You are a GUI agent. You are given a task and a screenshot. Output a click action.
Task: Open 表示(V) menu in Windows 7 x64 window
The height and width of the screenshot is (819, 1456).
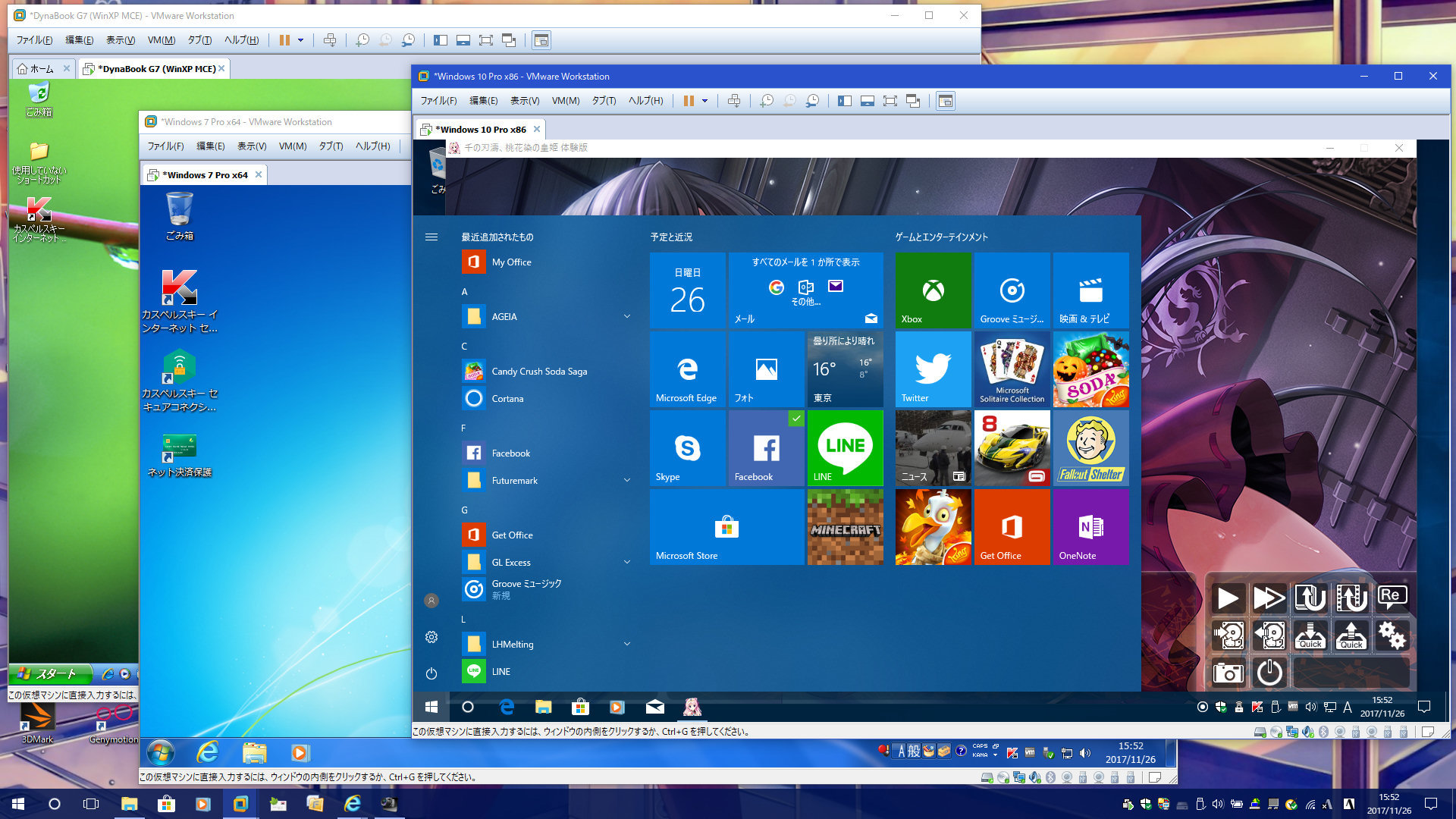tap(252, 146)
